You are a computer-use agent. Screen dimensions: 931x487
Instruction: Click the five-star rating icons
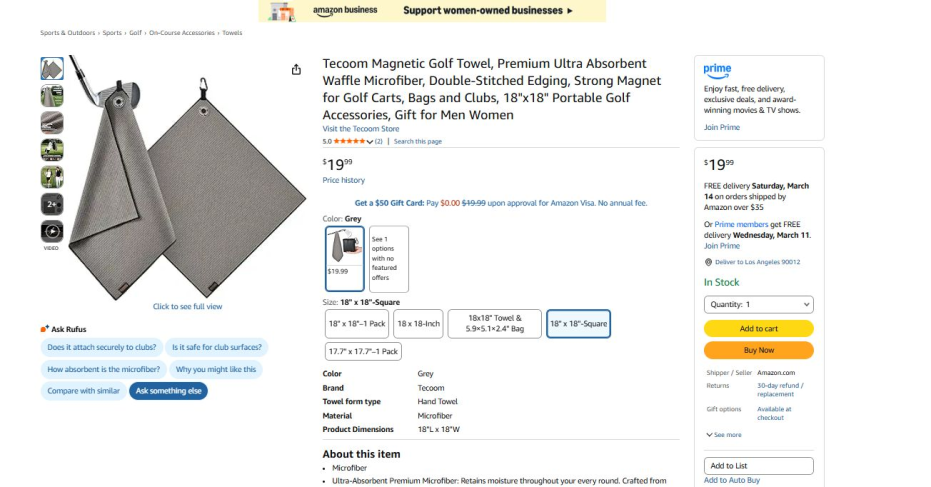(349, 141)
